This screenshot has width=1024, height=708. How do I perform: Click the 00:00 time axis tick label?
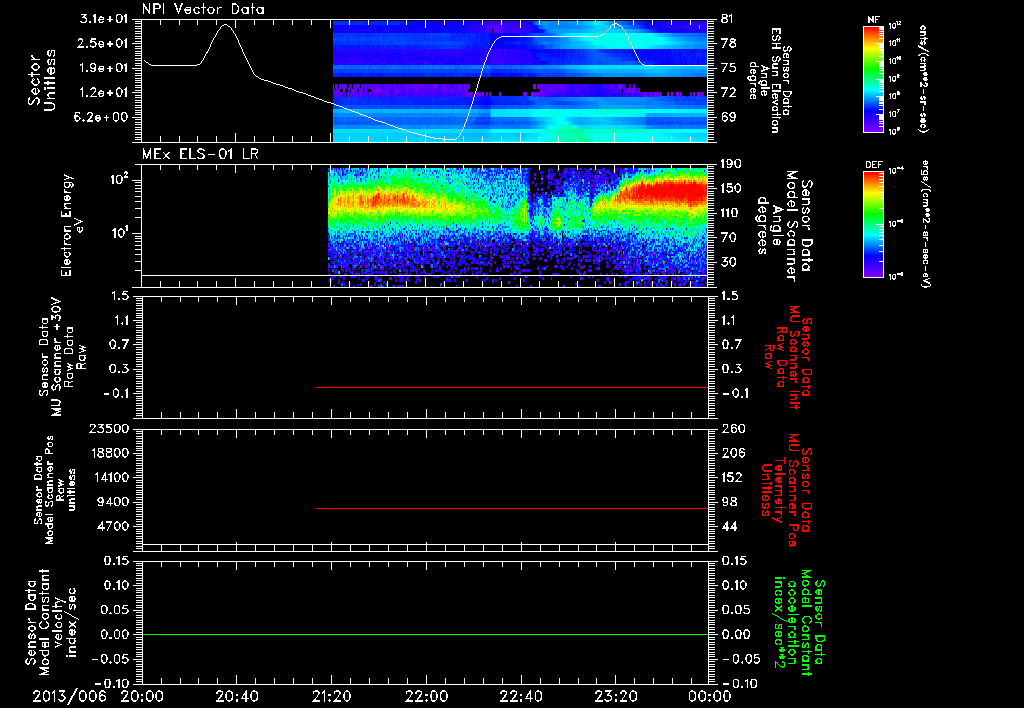click(x=710, y=696)
